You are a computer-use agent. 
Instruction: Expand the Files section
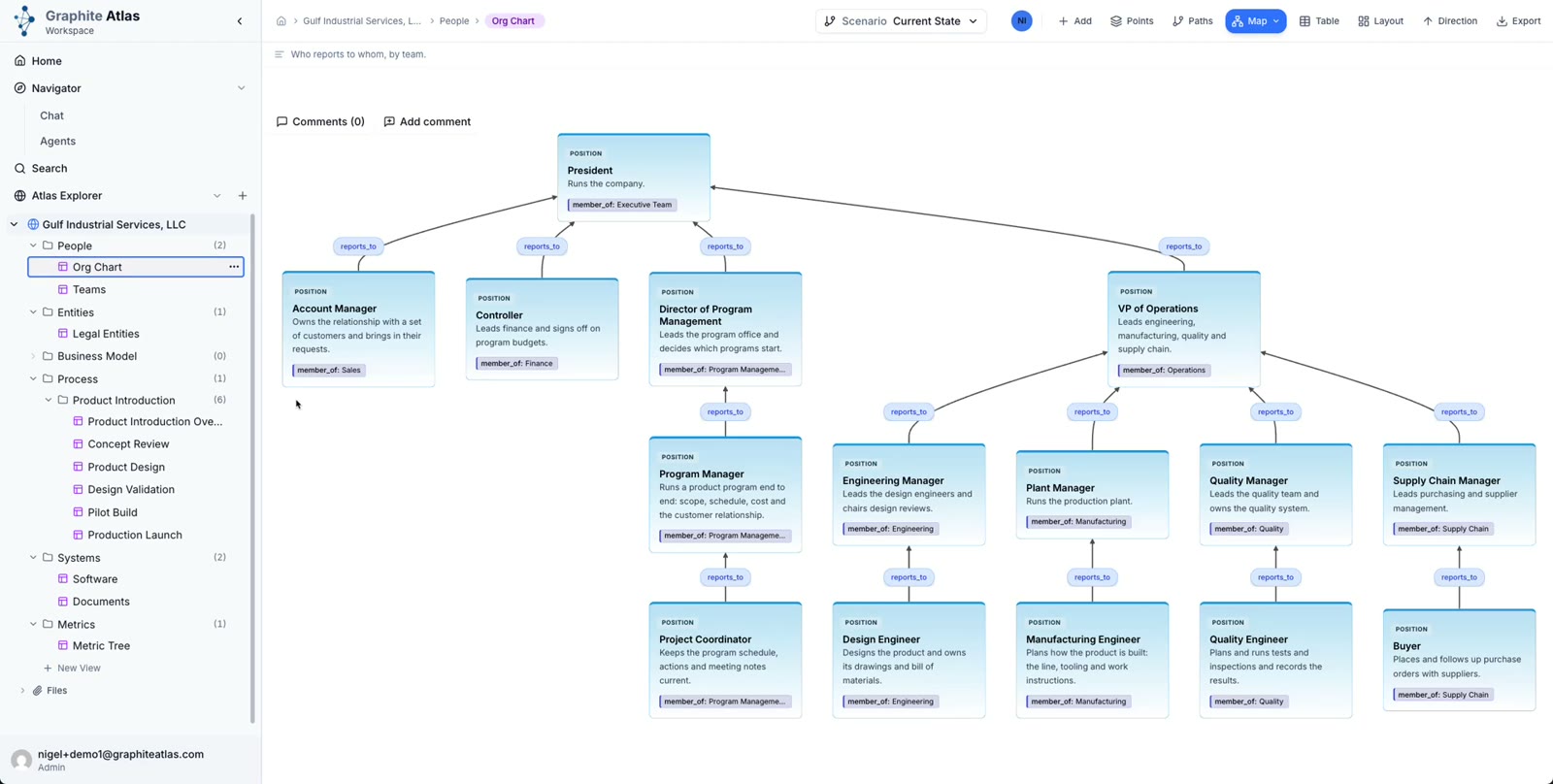point(22,691)
